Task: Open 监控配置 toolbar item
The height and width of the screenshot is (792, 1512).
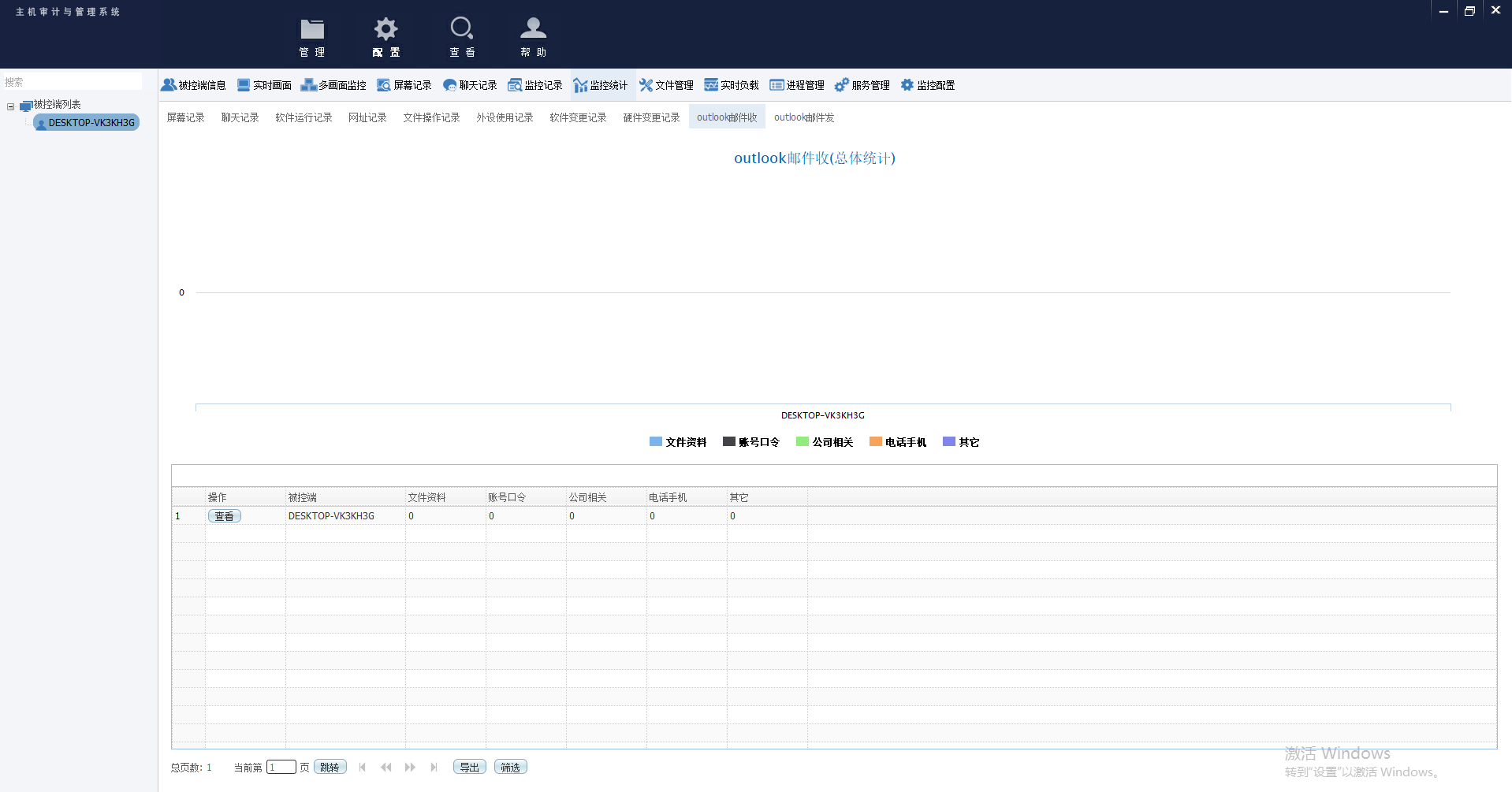Action: [x=928, y=85]
